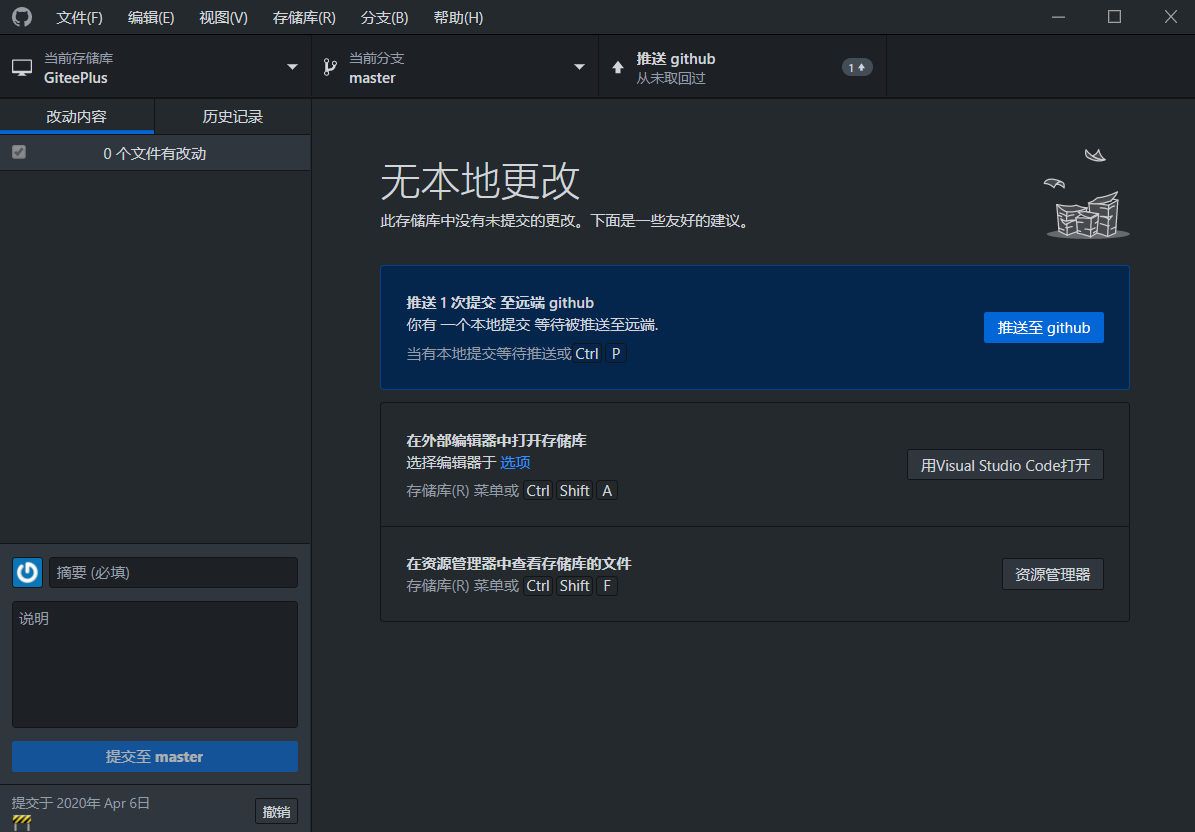Expand the current repository GiteePlus dropdown
The image size is (1195, 832).
pos(155,68)
